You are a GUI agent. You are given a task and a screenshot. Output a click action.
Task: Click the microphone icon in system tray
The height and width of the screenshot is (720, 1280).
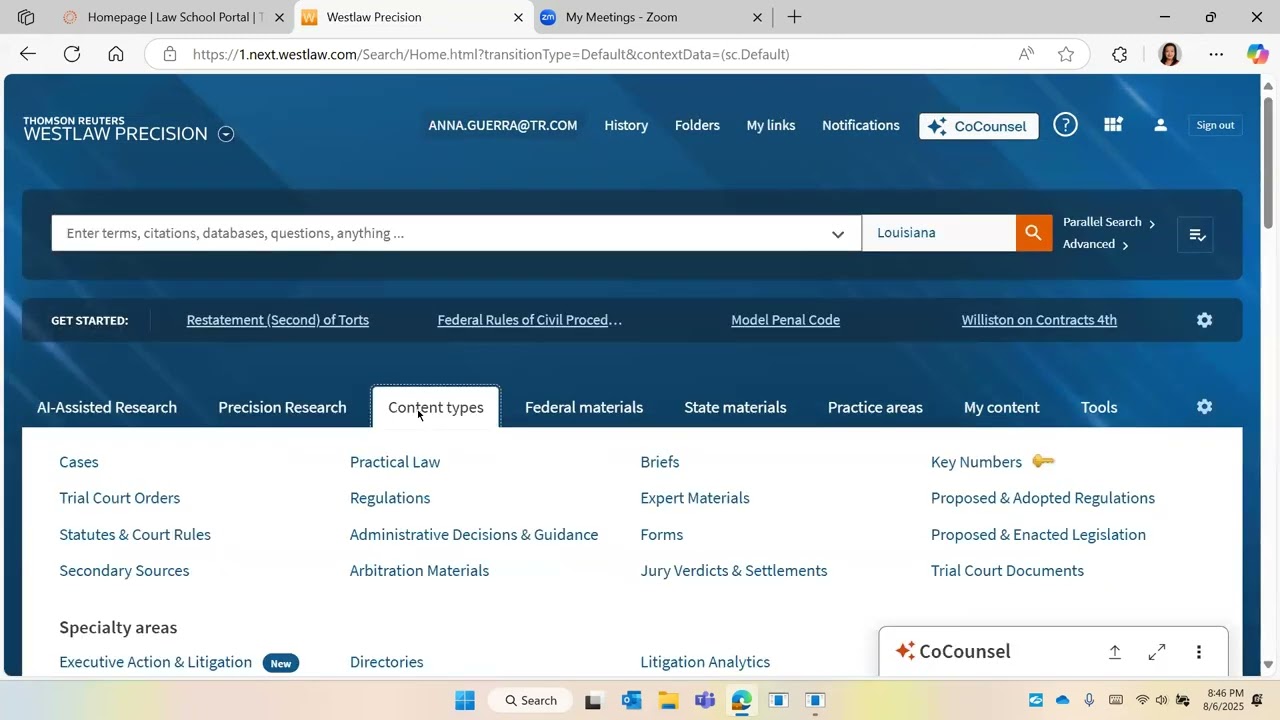coord(1089,700)
